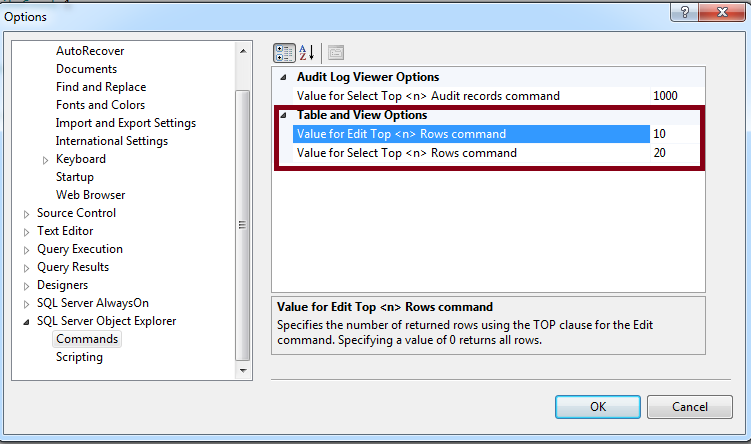Click the Alphabetical sort icon
The image size is (751, 444).
[307, 52]
